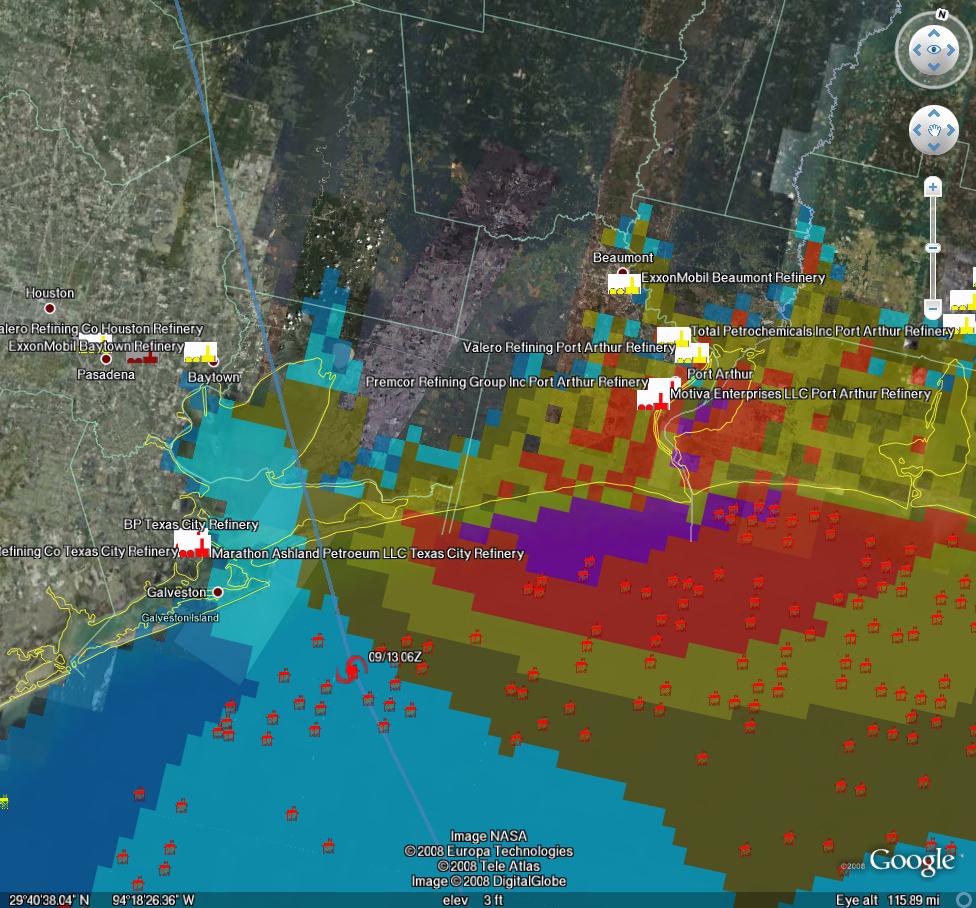This screenshot has width=976, height=908.
Task: Select the Galveston placemark dot
Action: pyautogui.click(x=218, y=592)
